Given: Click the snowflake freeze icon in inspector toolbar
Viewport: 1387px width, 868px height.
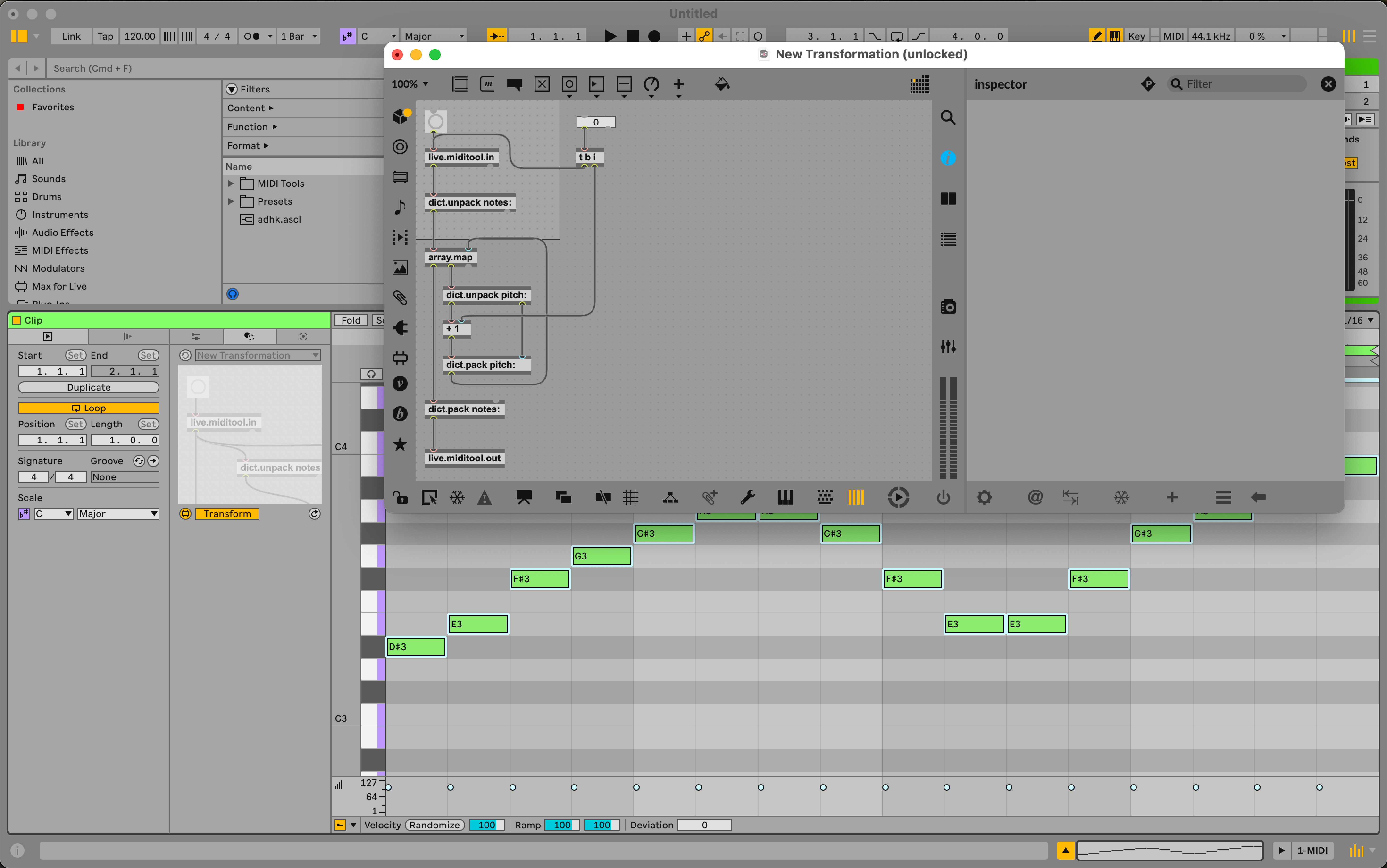Looking at the screenshot, I should click(1121, 497).
